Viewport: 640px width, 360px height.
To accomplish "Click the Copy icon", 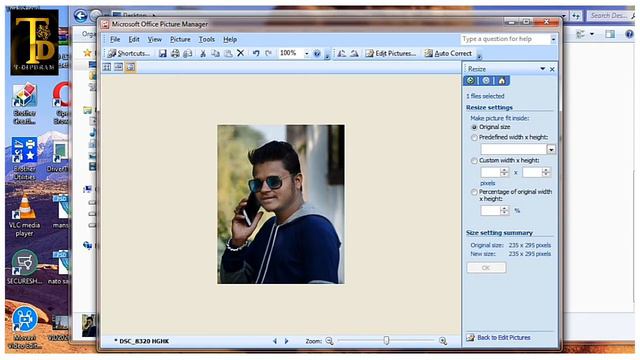I will tap(216, 53).
